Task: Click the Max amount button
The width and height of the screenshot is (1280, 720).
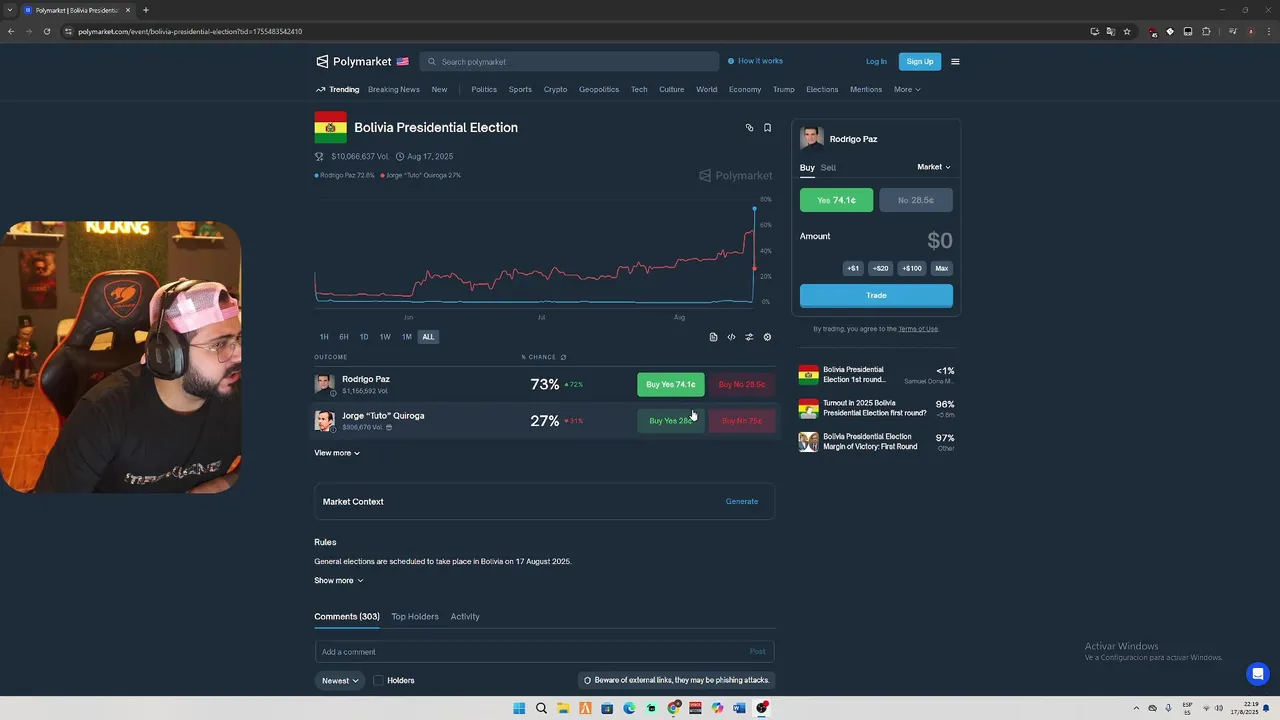Action: (x=942, y=268)
